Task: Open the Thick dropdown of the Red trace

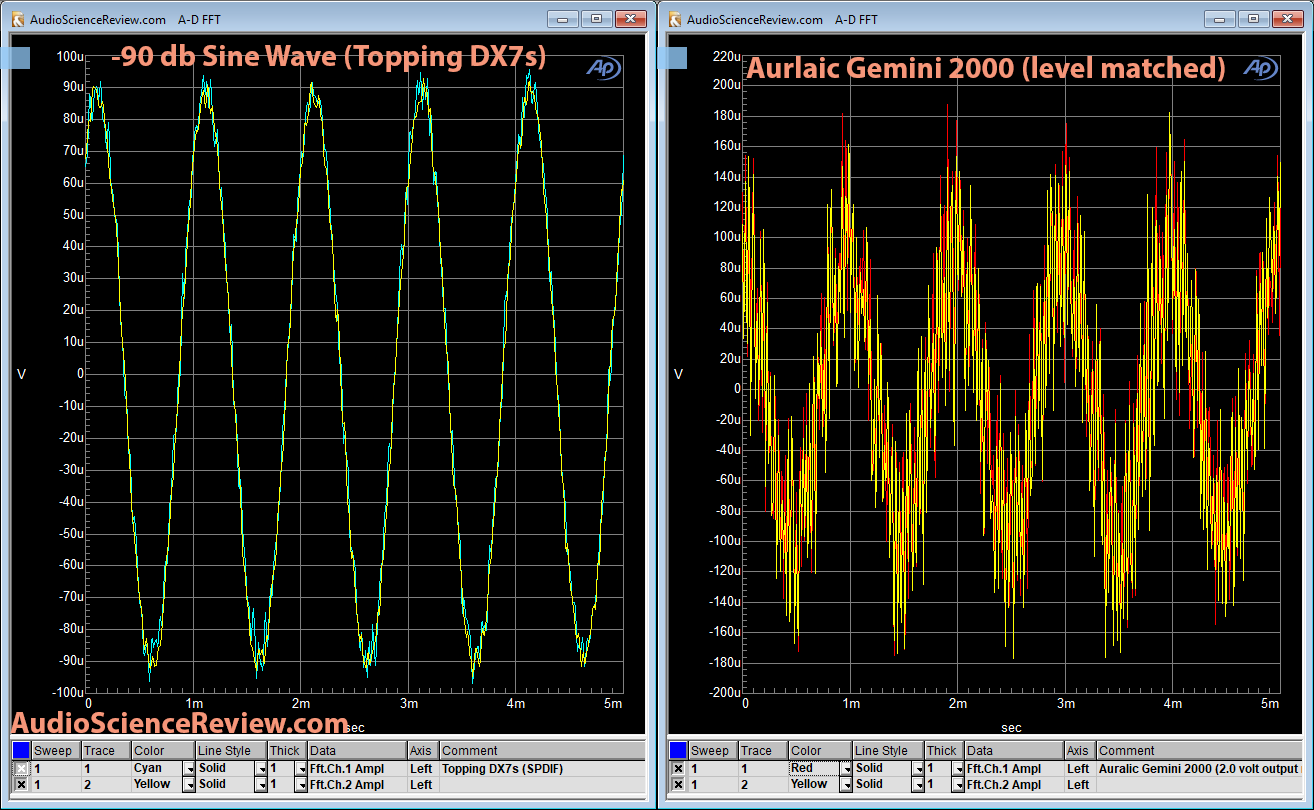Action: [x=958, y=768]
